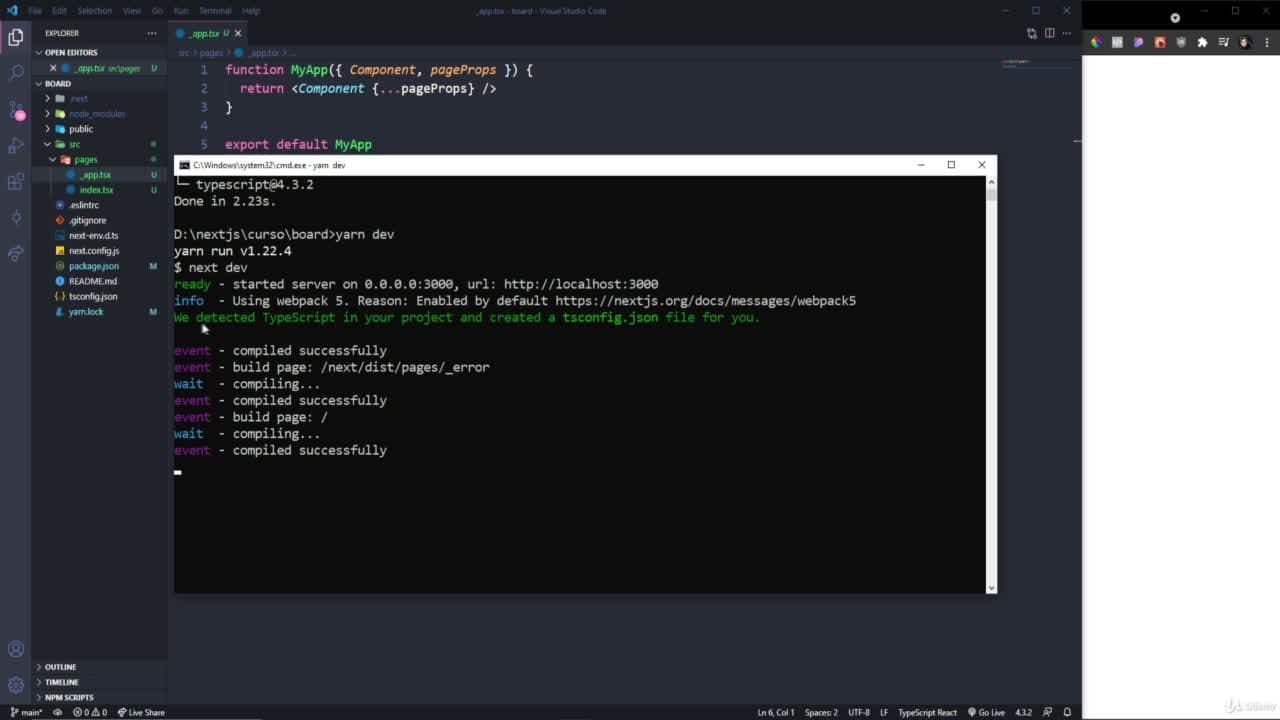Image resolution: width=1280 pixels, height=720 pixels.
Task: Open the Search view in activity bar
Action: tap(15, 73)
